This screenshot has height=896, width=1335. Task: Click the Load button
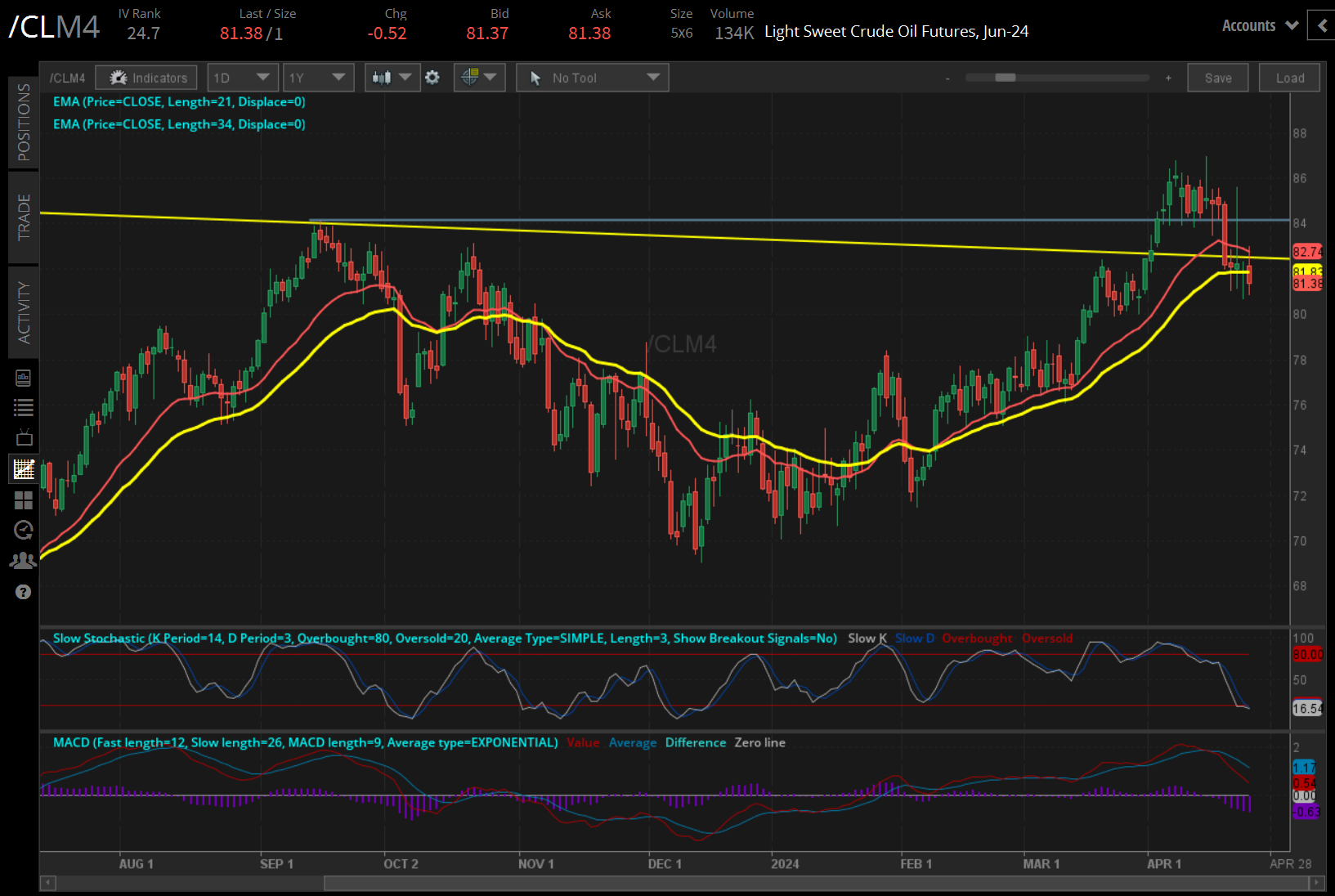(x=1289, y=77)
